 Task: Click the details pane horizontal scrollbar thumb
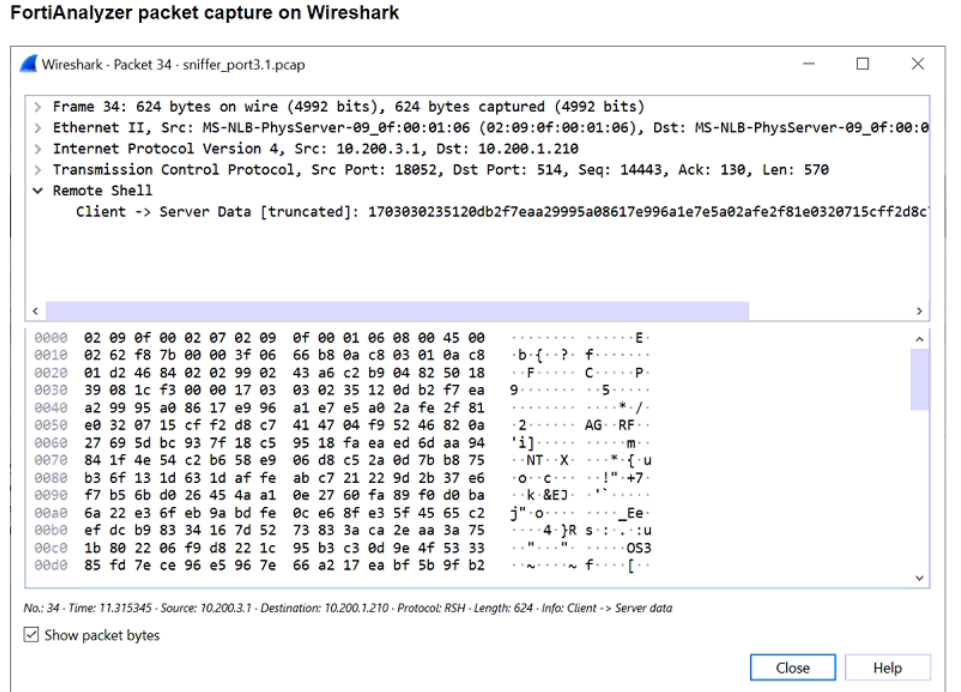coord(397,311)
